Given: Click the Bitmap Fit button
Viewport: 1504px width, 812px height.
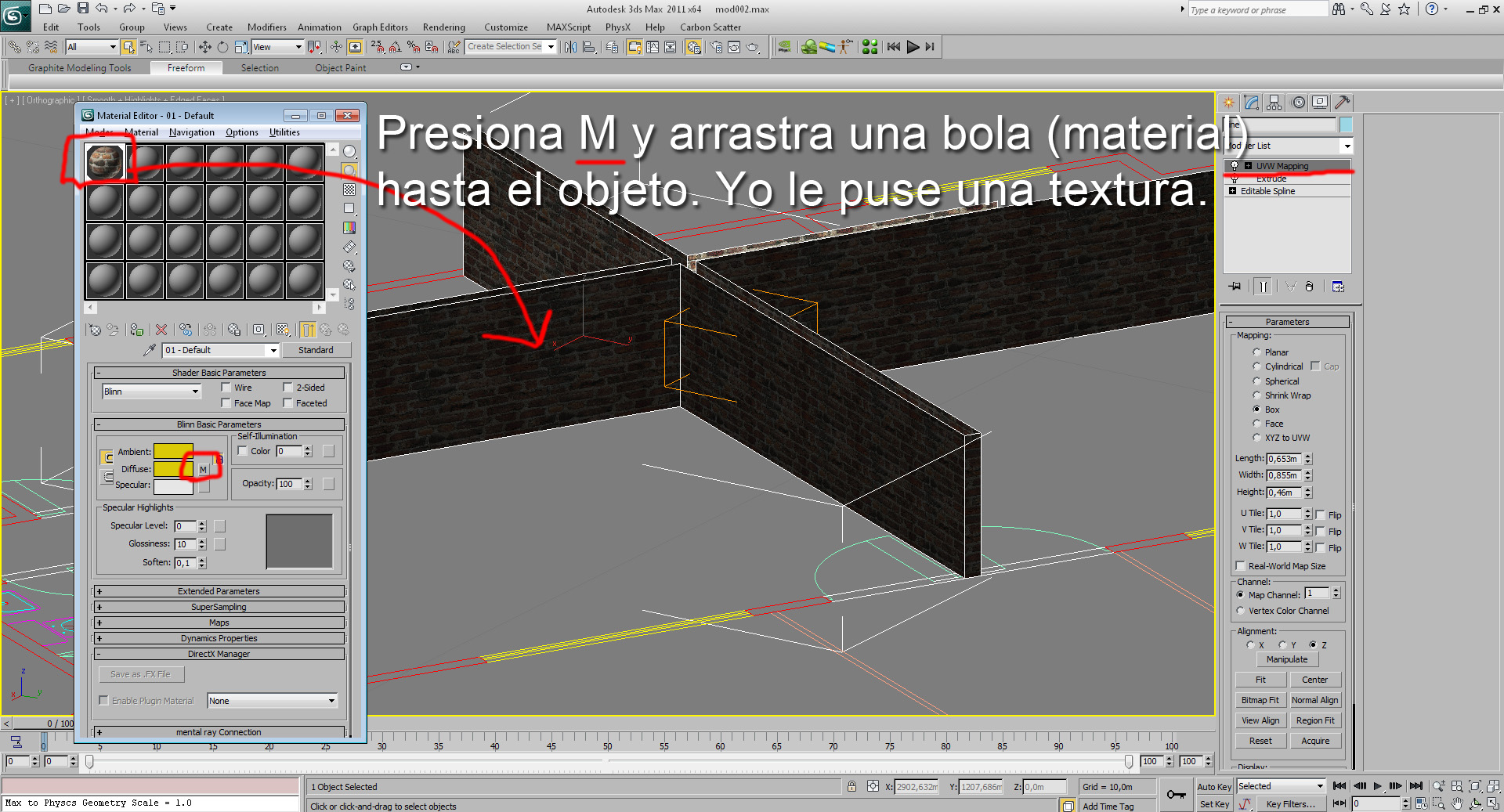Looking at the screenshot, I should (1260, 700).
